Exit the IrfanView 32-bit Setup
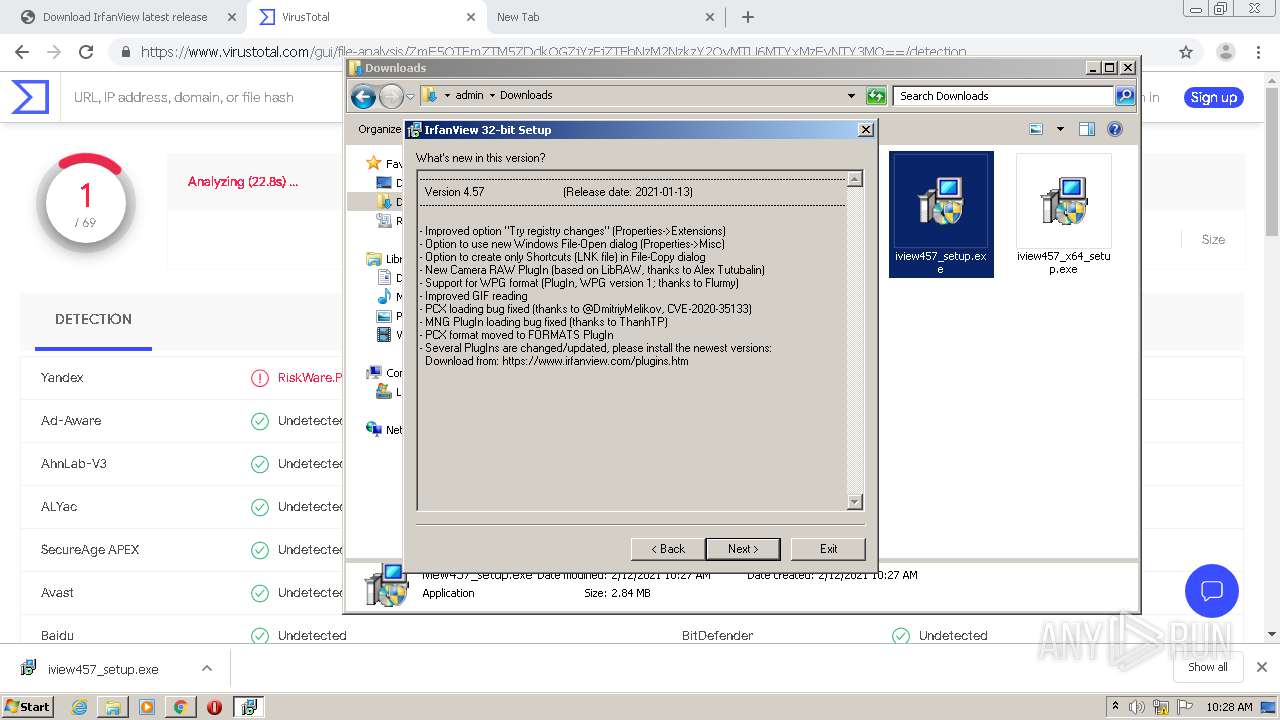The width and height of the screenshot is (1280, 720). (x=828, y=549)
